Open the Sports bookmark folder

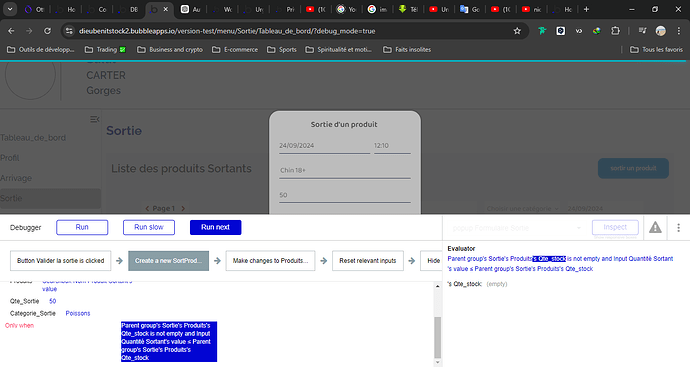point(282,50)
